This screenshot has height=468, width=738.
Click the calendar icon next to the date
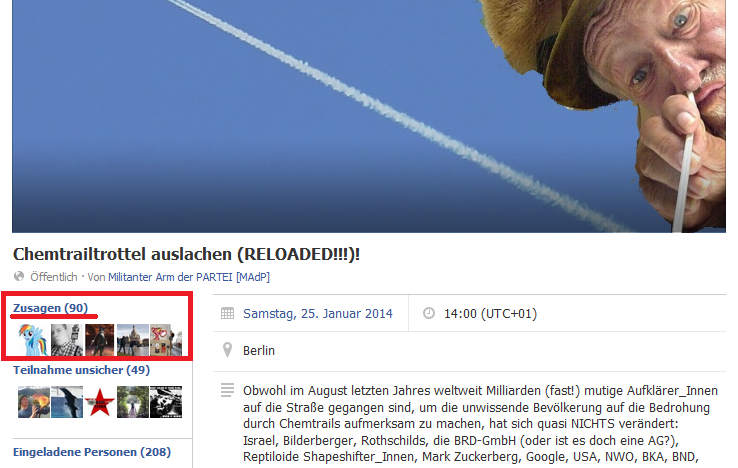227,313
